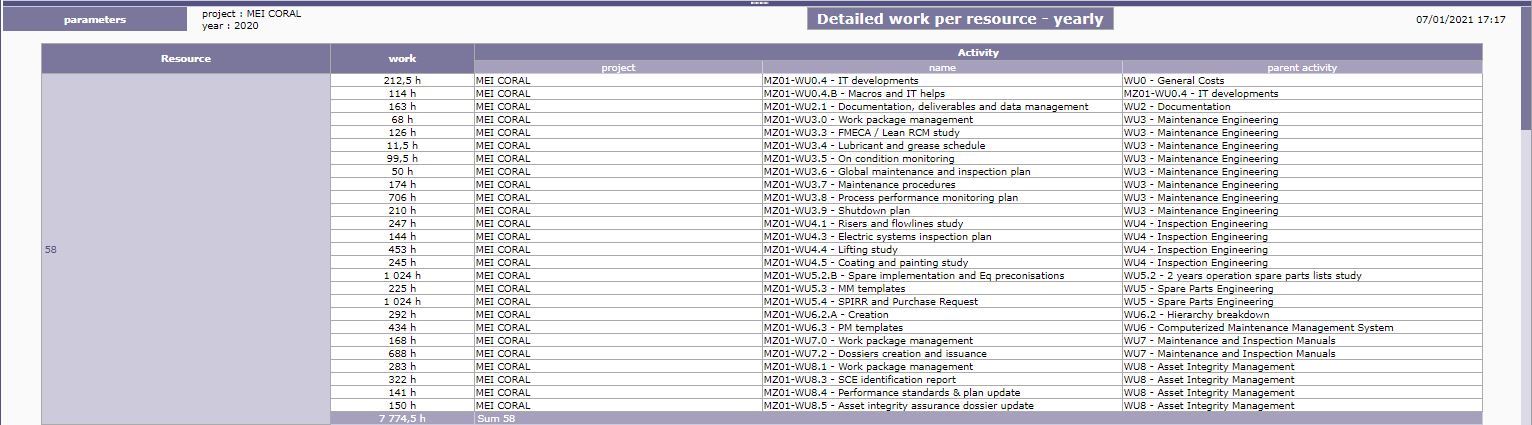Select the Resource column header
This screenshot has height=425, width=1532.
pos(186,59)
